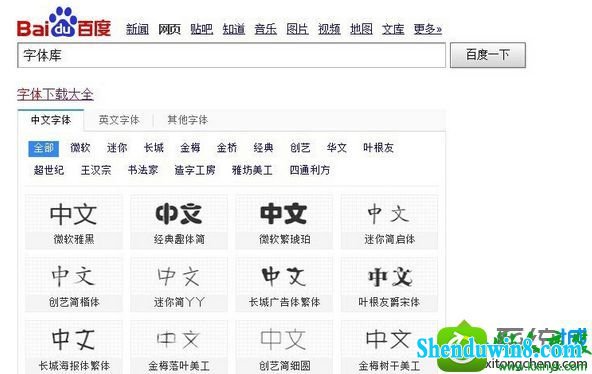Open the 长城海报体繁体 font preview
Viewport: 592px width, 374px height.
74,347
